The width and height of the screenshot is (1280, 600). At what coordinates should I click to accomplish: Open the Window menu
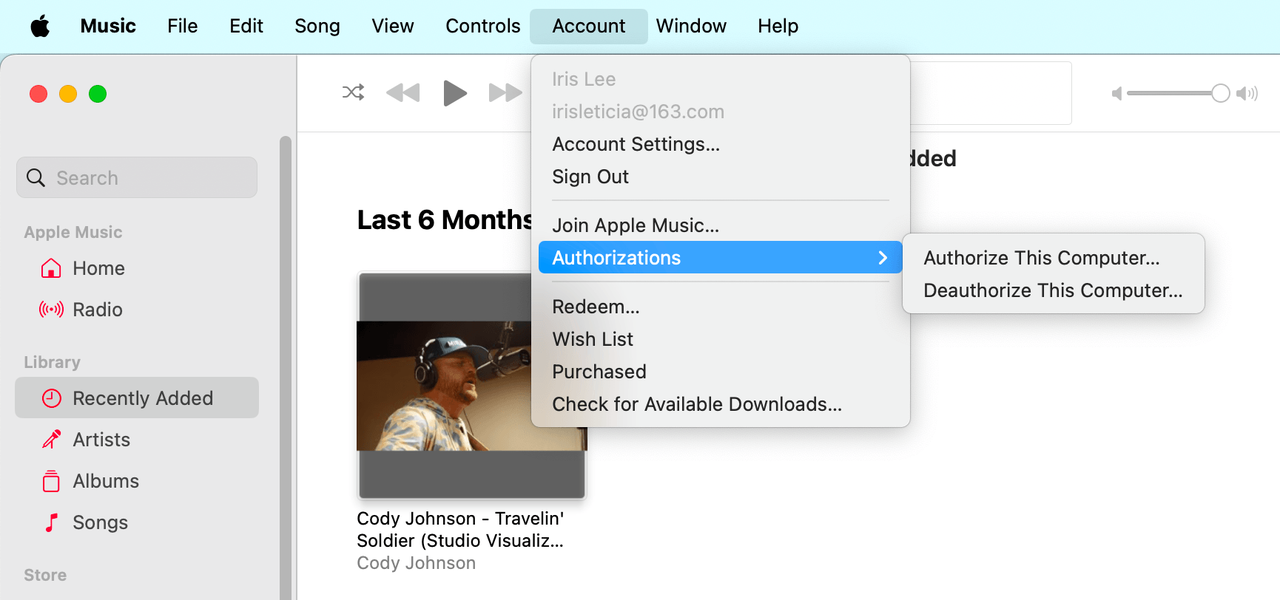691,26
